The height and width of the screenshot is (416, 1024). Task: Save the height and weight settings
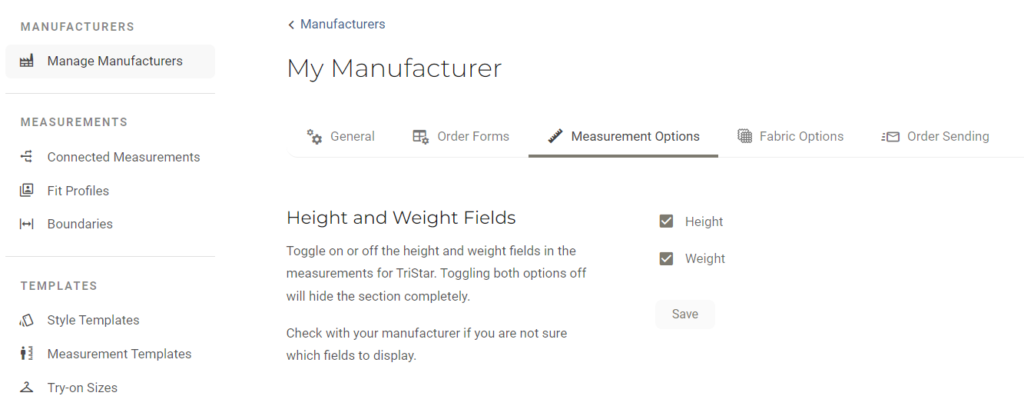click(685, 314)
